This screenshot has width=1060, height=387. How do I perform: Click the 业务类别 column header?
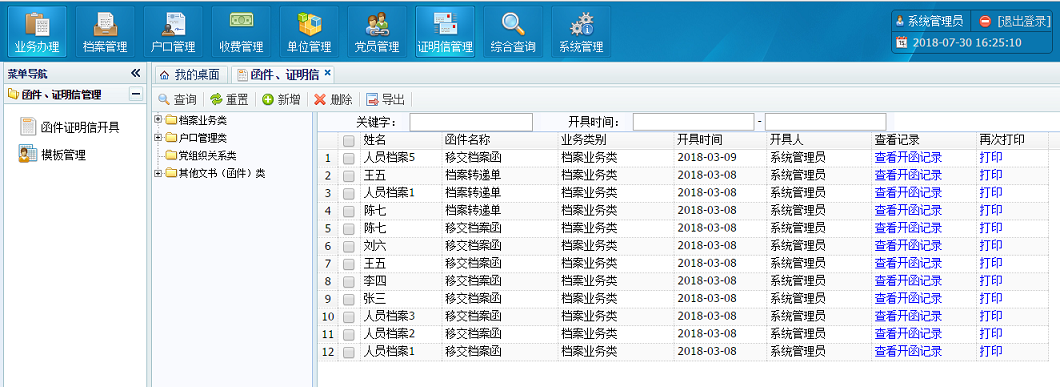click(615, 140)
